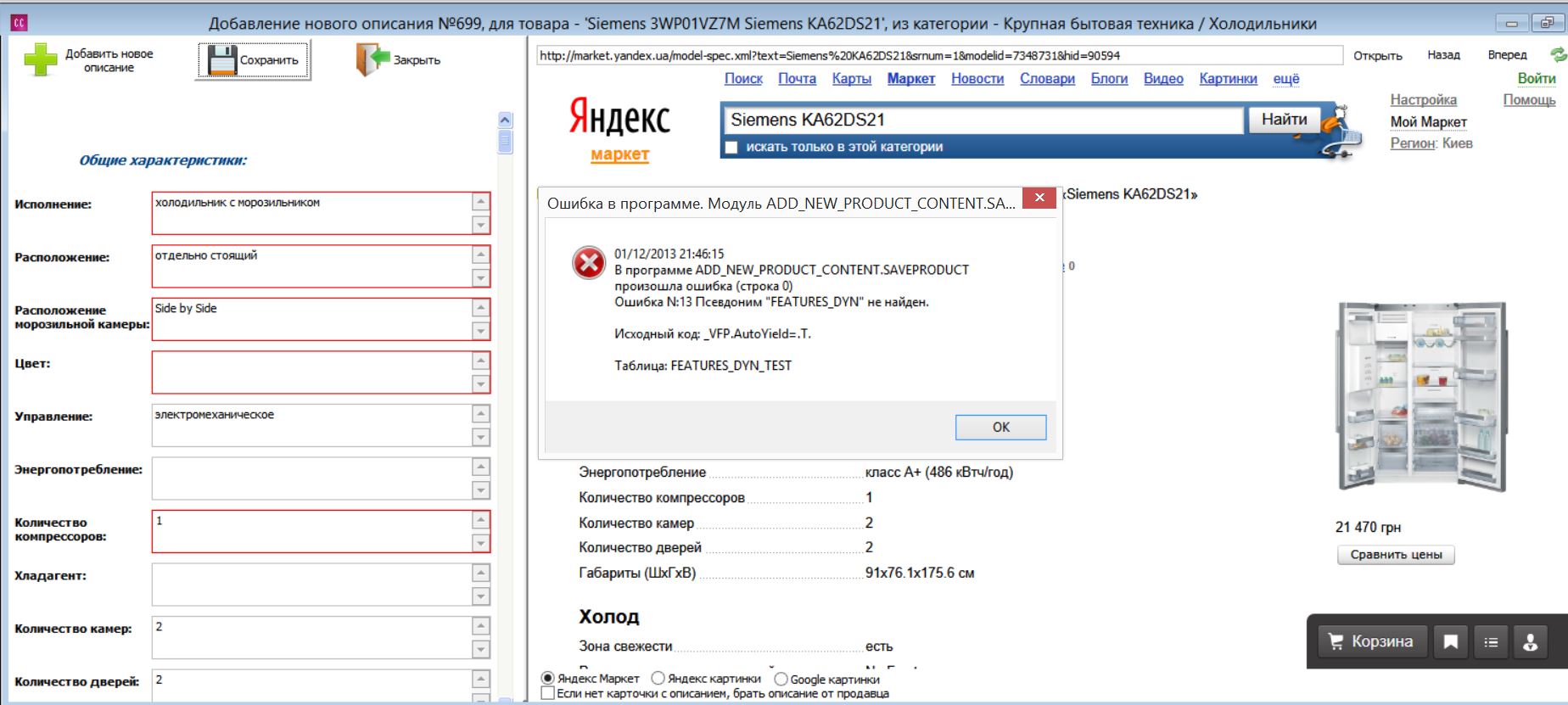Expand the ещё link in navigation
Image resolution: width=1568 pixels, height=705 pixels.
1286,79
